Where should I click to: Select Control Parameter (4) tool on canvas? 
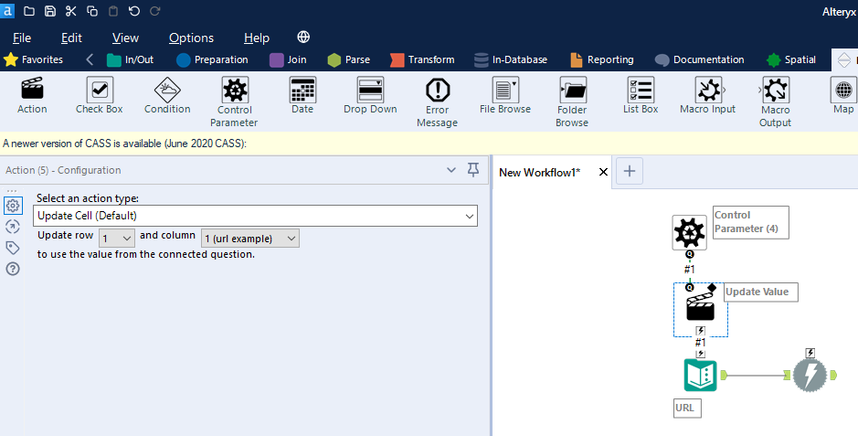pyautogui.click(x=689, y=232)
